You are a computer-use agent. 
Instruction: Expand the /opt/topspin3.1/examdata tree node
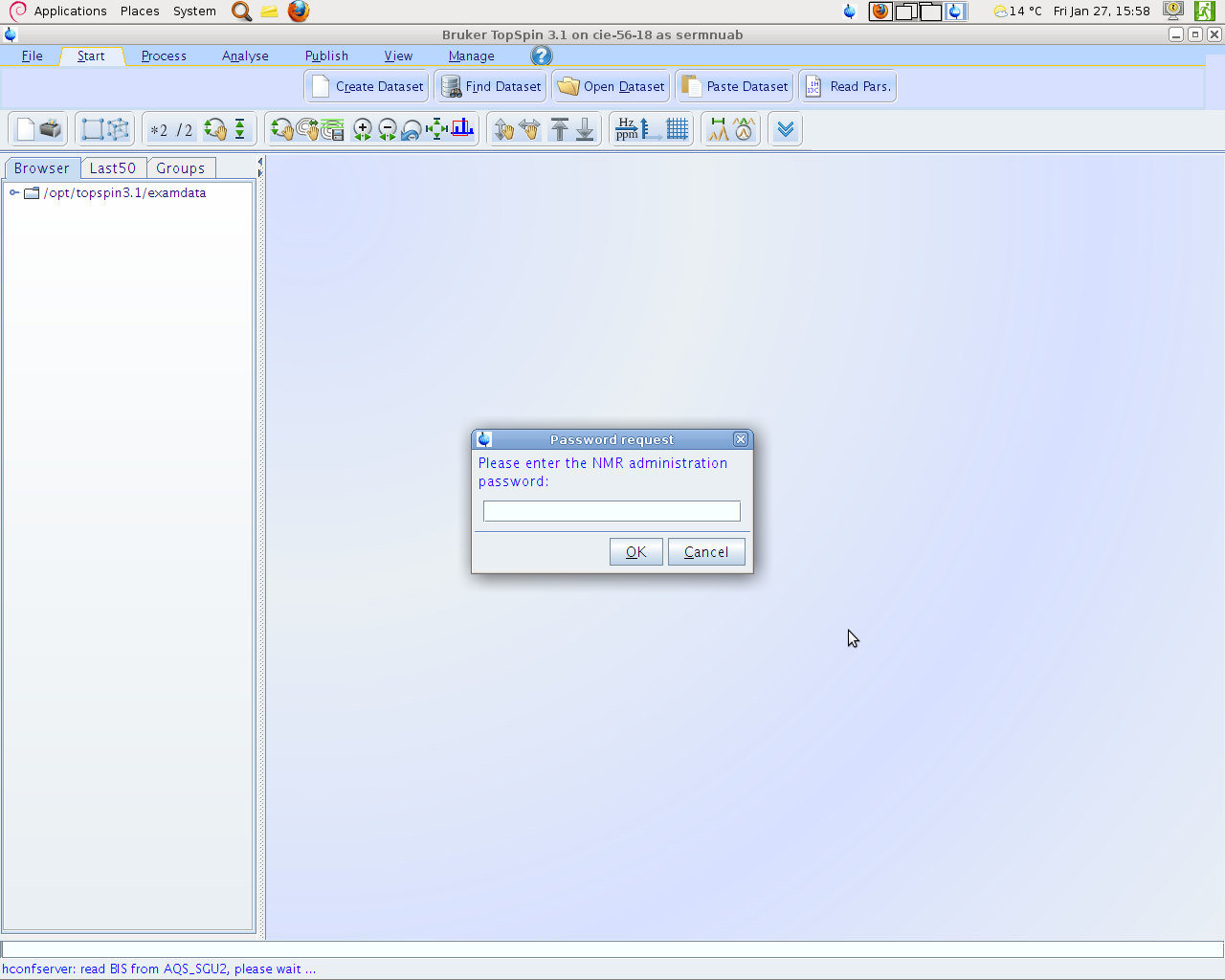tap(14, 193)
